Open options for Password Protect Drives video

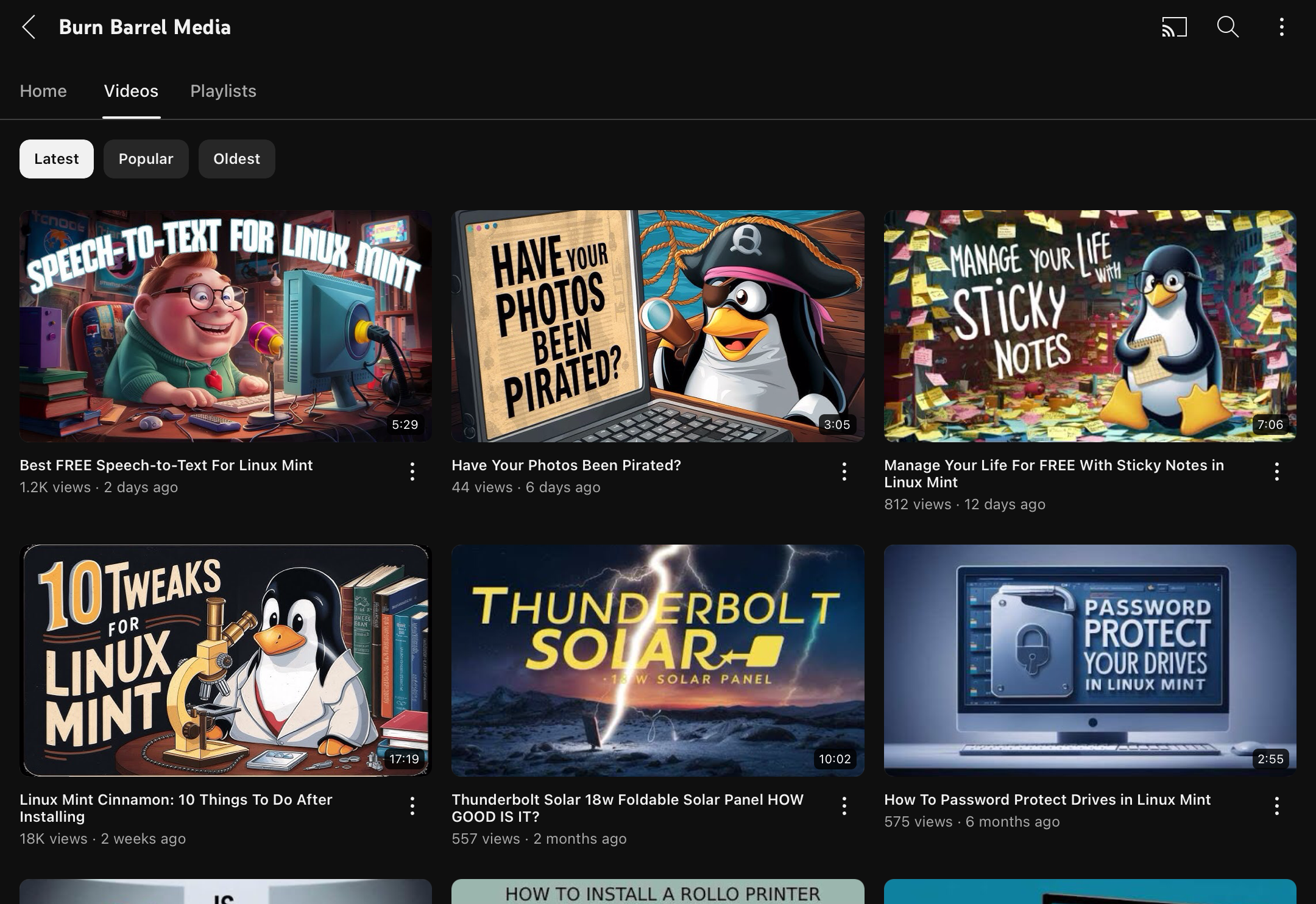[x=1276, y=806]
